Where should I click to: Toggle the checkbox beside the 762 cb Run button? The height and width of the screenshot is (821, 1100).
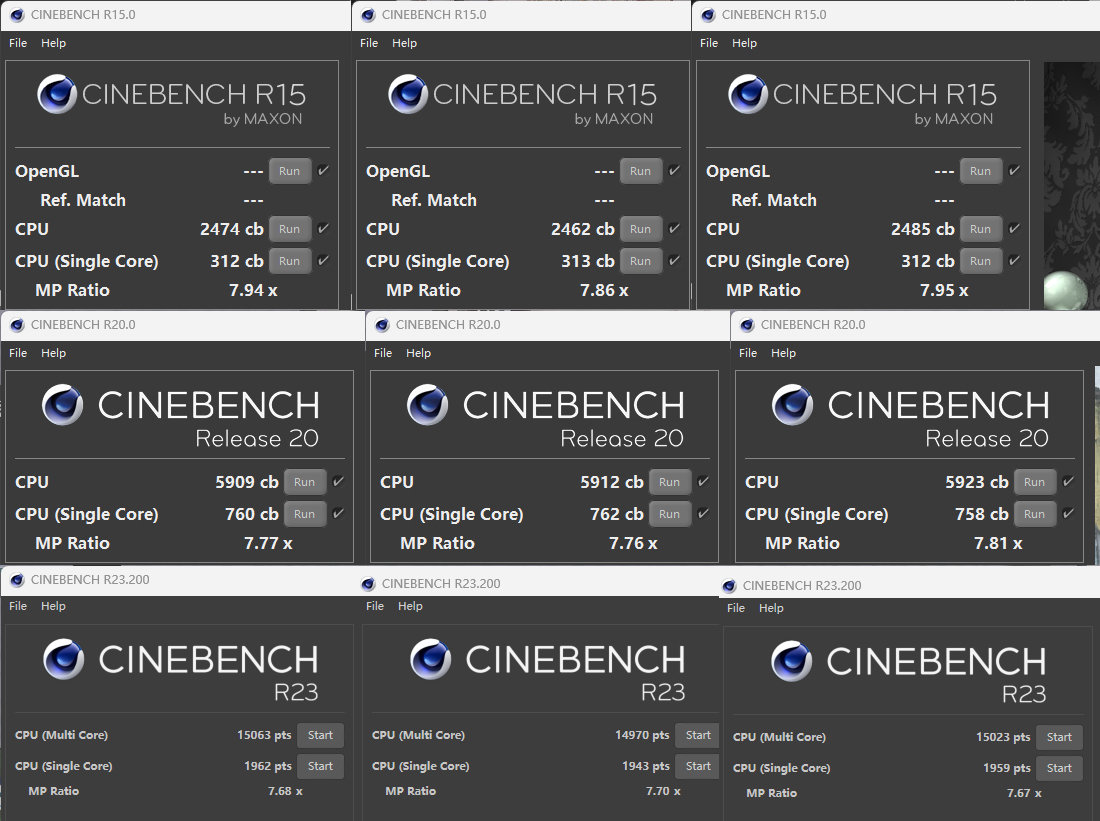(x=703, y=514)
